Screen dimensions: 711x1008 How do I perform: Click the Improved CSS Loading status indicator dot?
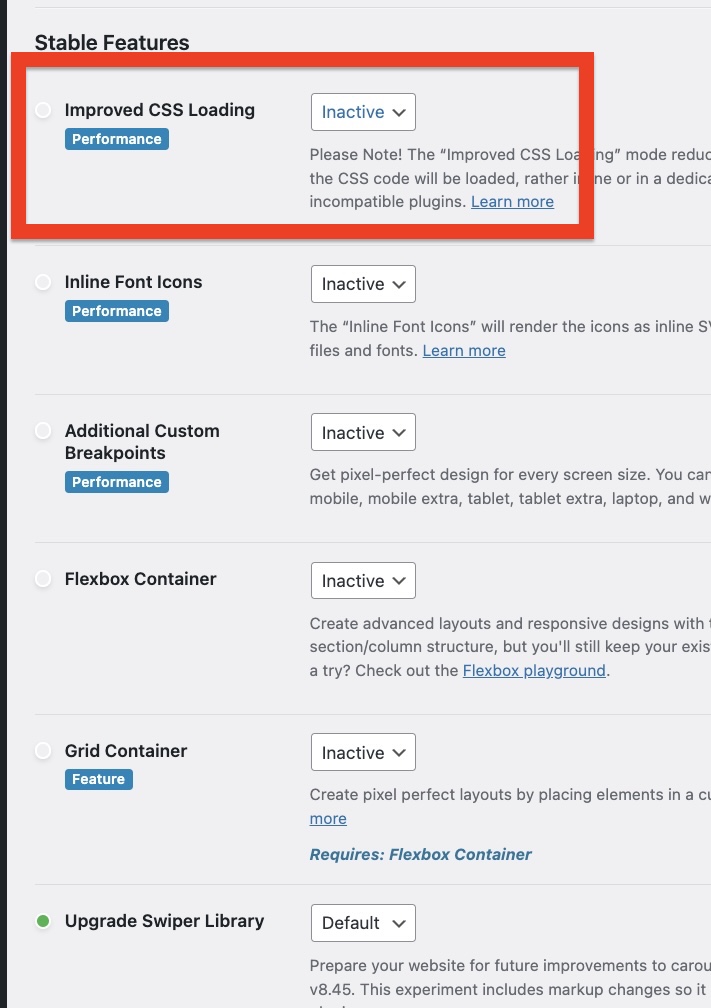[x=43, y=110]
